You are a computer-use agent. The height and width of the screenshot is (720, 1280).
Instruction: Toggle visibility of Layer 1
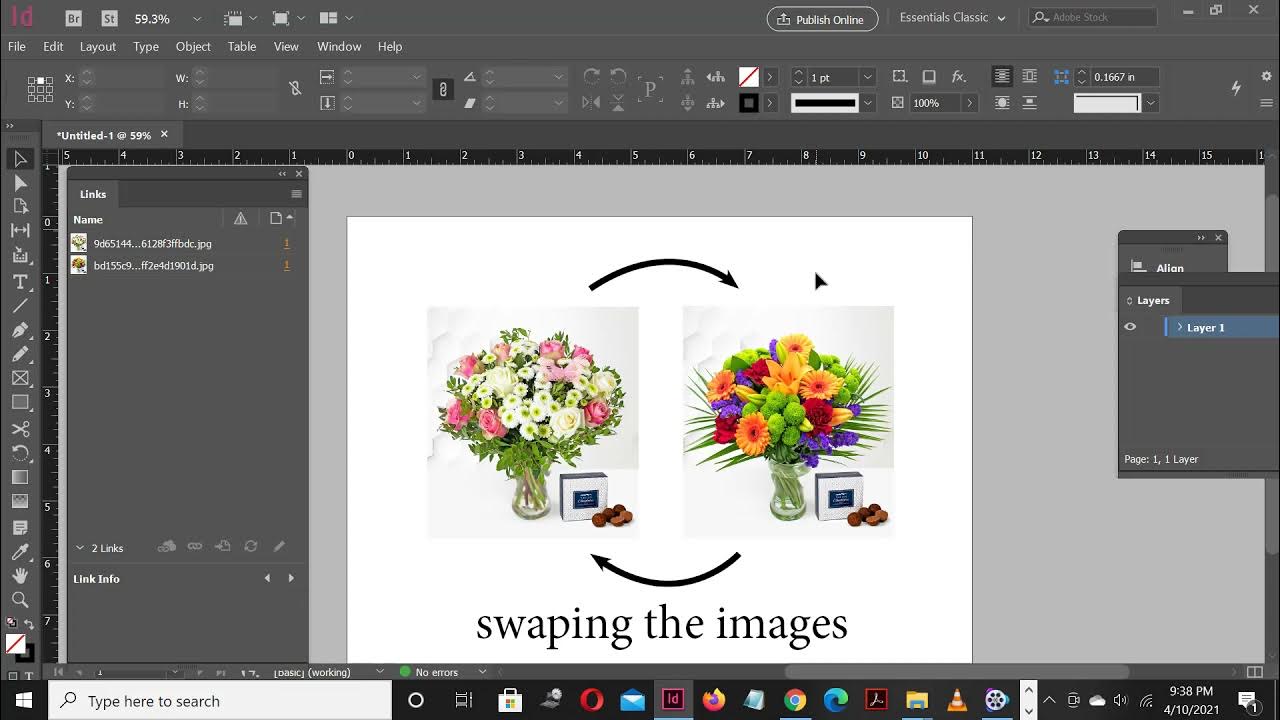click(x=1130, y=327)
